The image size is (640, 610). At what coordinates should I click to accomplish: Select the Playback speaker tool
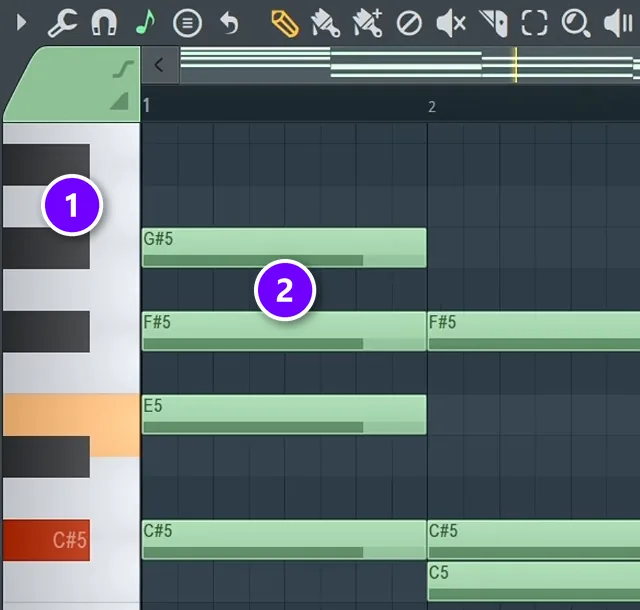(x=618, y=23)
